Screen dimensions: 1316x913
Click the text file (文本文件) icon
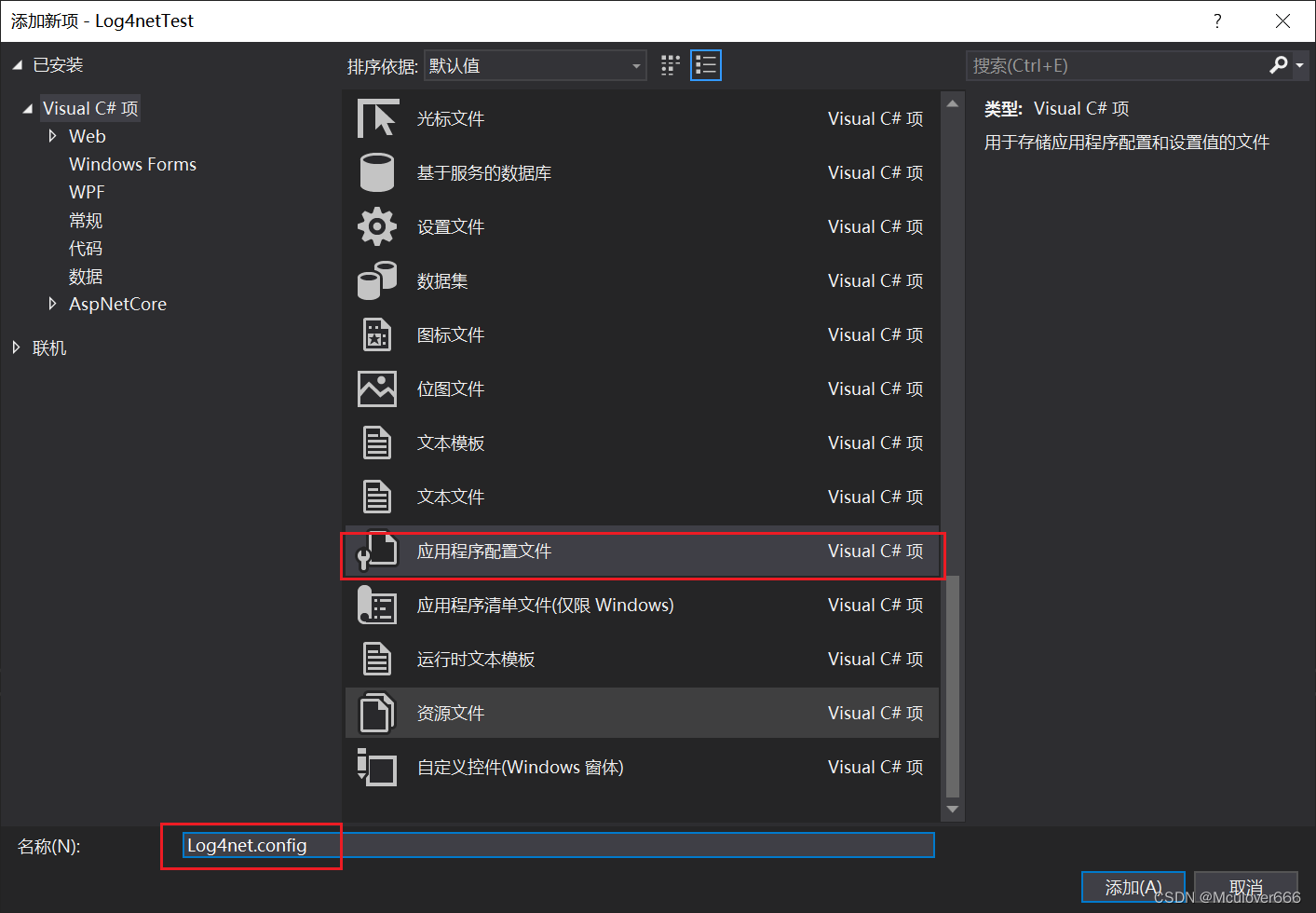pyautogui.click(x=377, y=497)
